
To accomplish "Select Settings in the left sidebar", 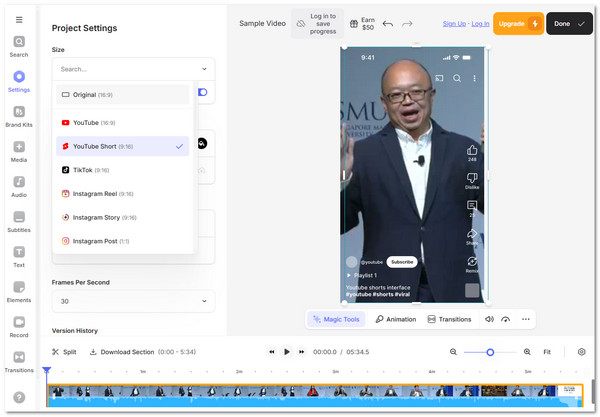I will click(19, 81).
